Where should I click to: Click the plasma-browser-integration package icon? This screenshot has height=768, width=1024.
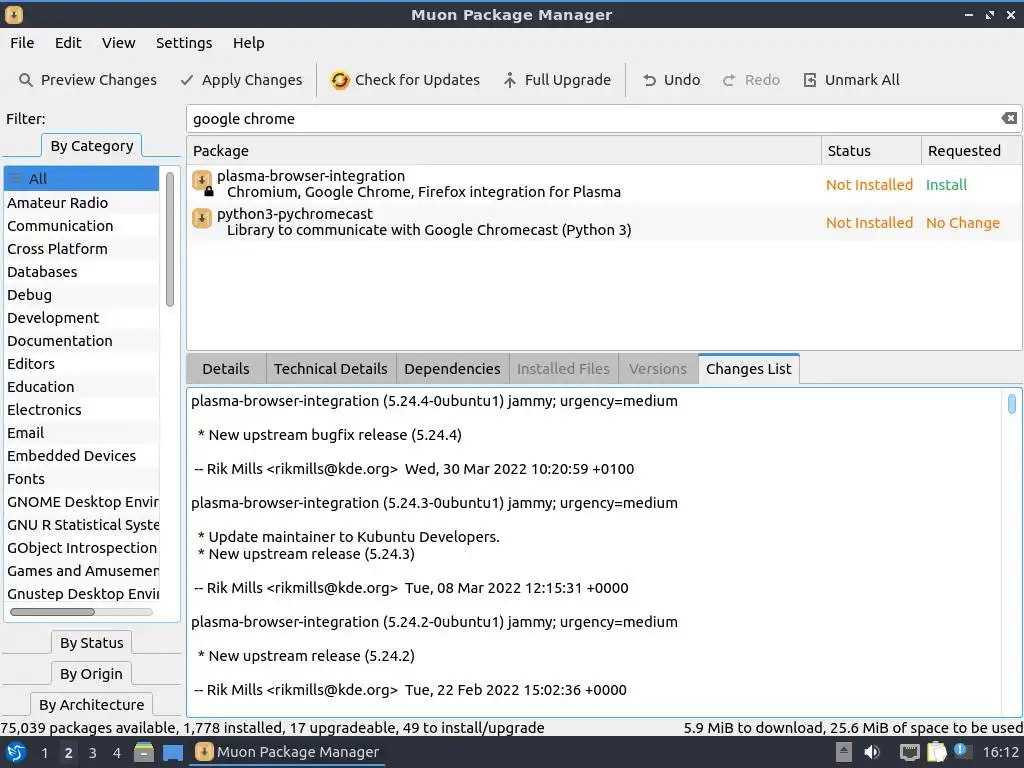(202, 182)
